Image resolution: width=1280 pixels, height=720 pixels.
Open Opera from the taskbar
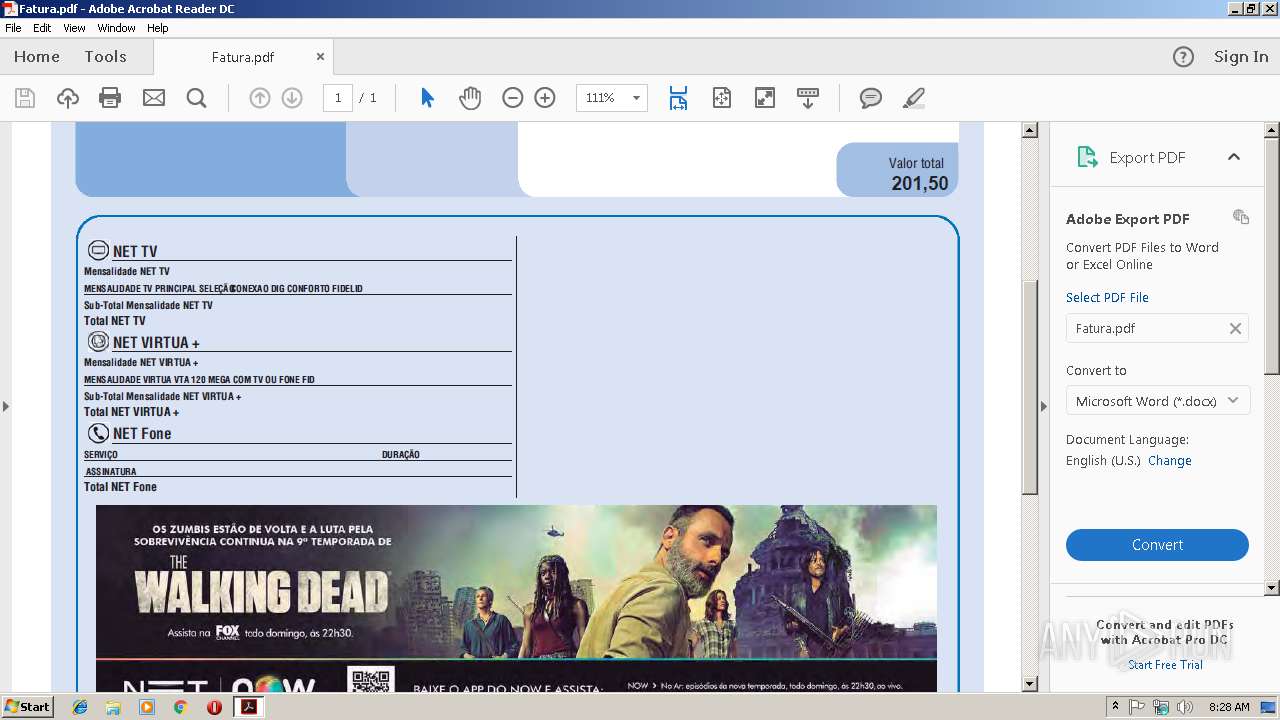point(214,707)
